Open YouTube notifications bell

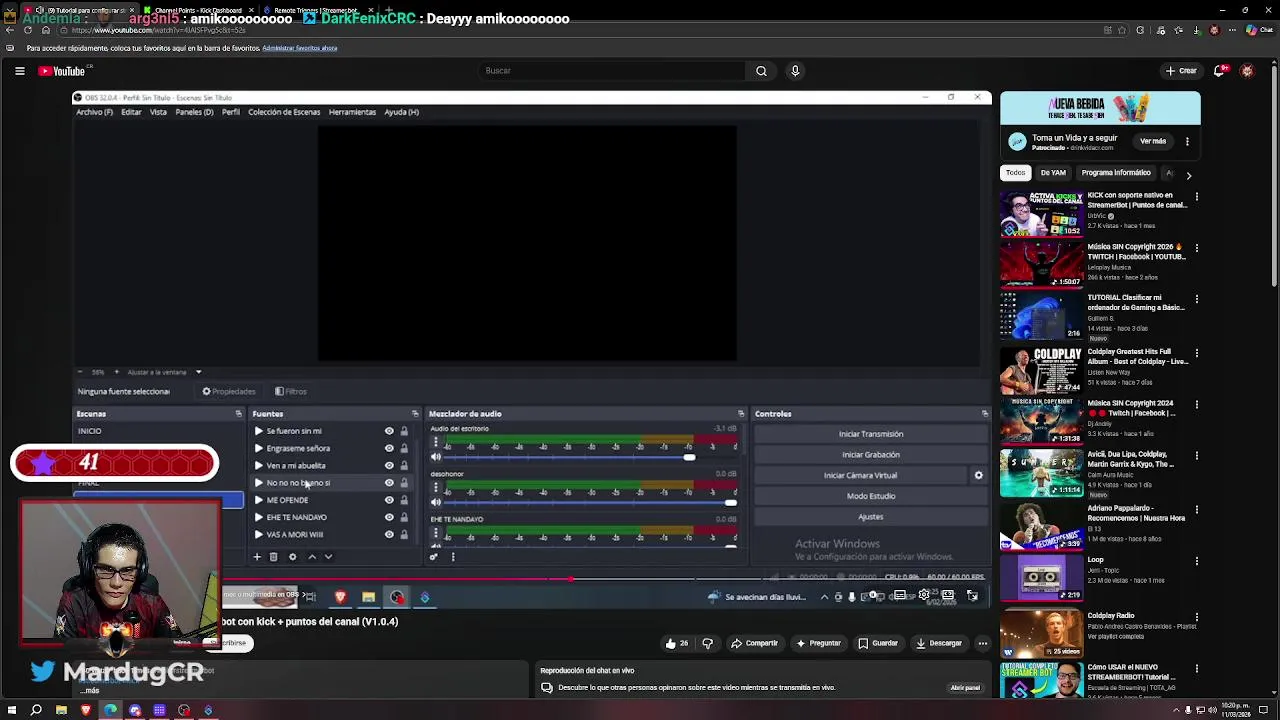point(1219,71)
